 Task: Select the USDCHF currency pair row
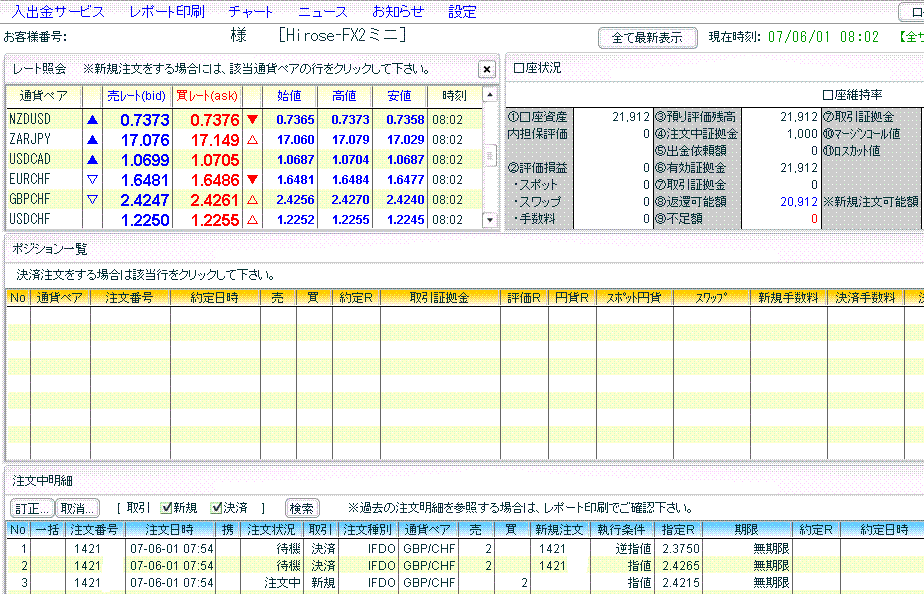[244, 220]
